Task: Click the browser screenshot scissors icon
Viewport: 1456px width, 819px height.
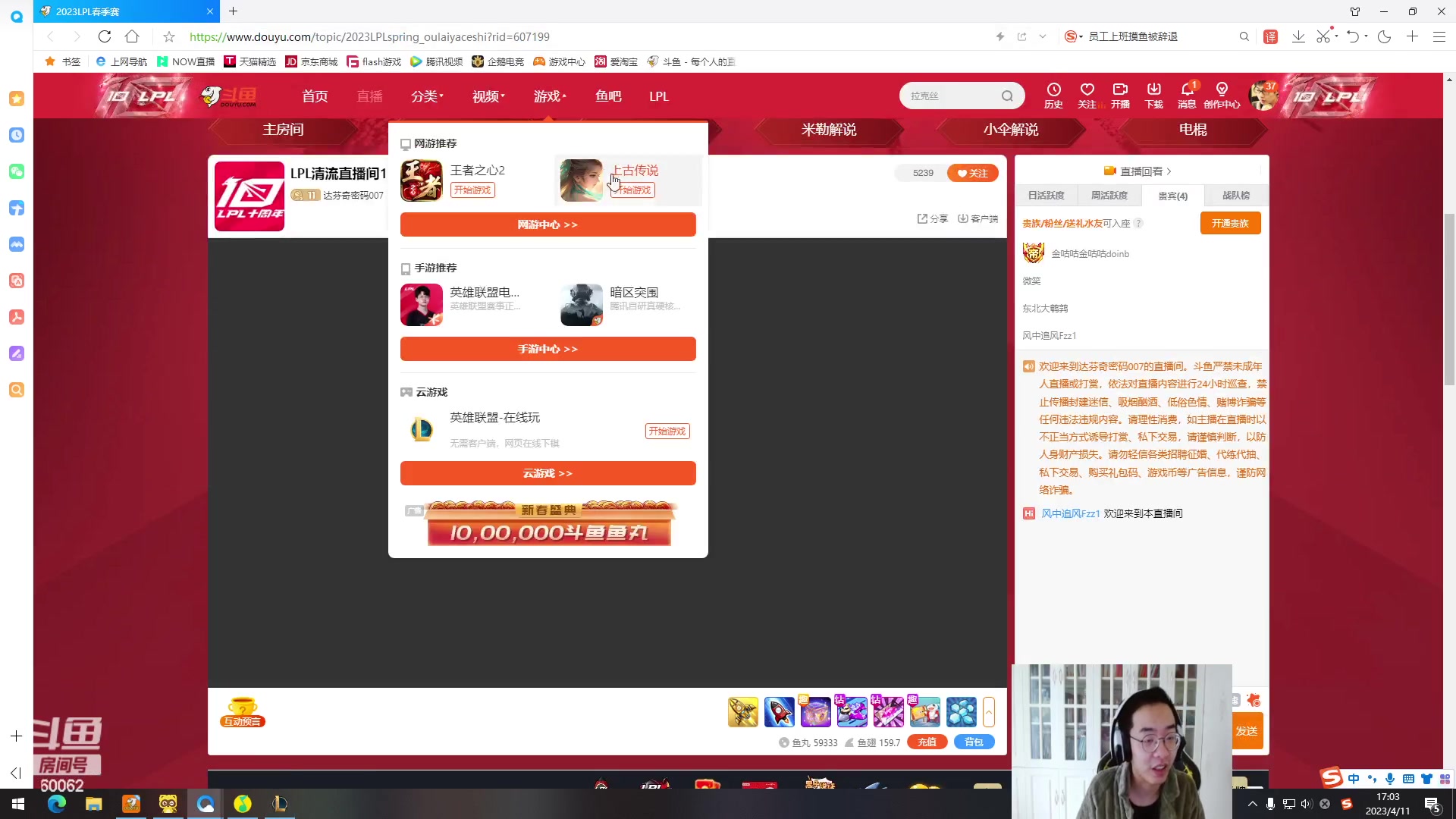Action: pyautogui.click(x=1323, y=36)
